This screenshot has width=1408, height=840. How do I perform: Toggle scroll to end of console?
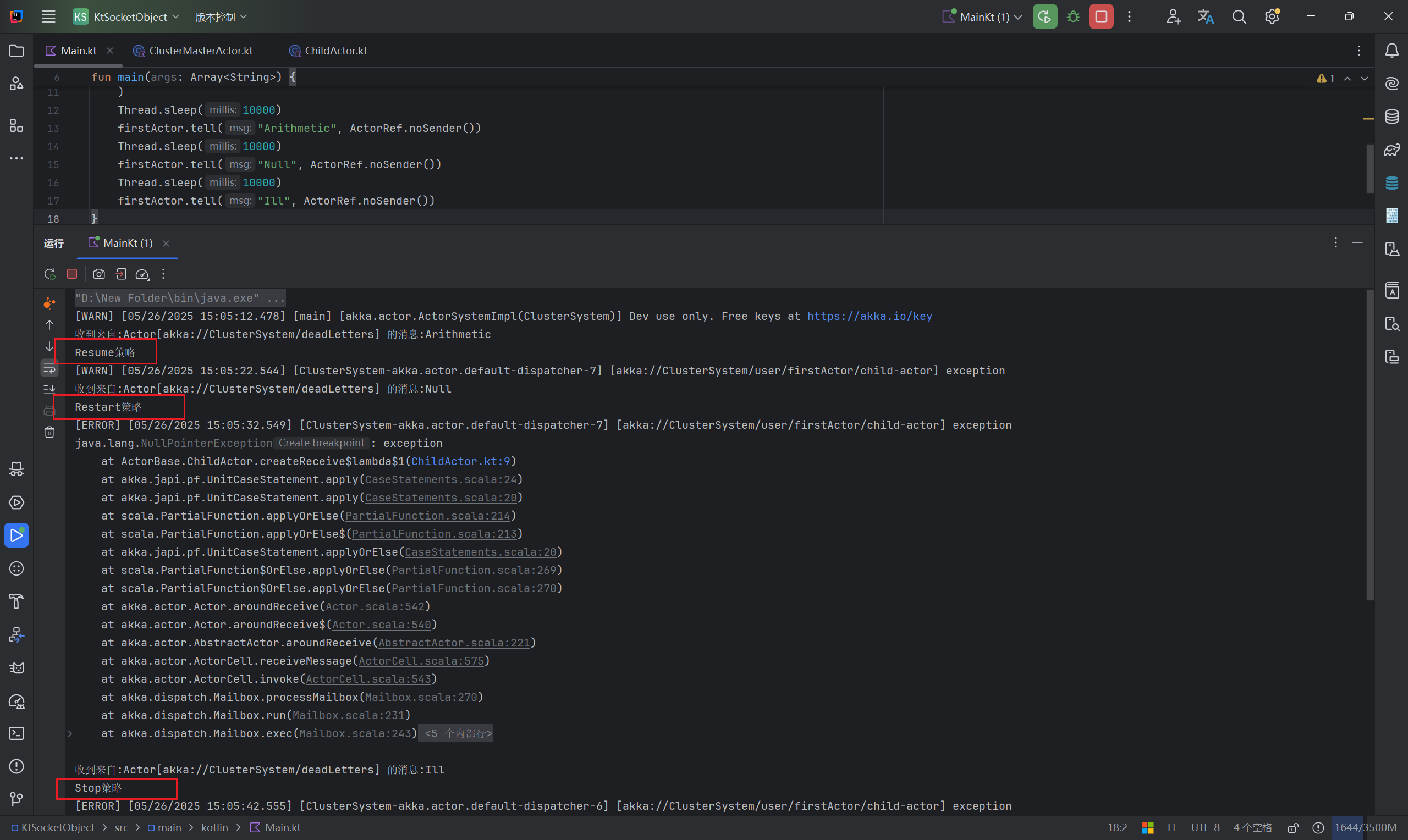[x=50, y=389]
